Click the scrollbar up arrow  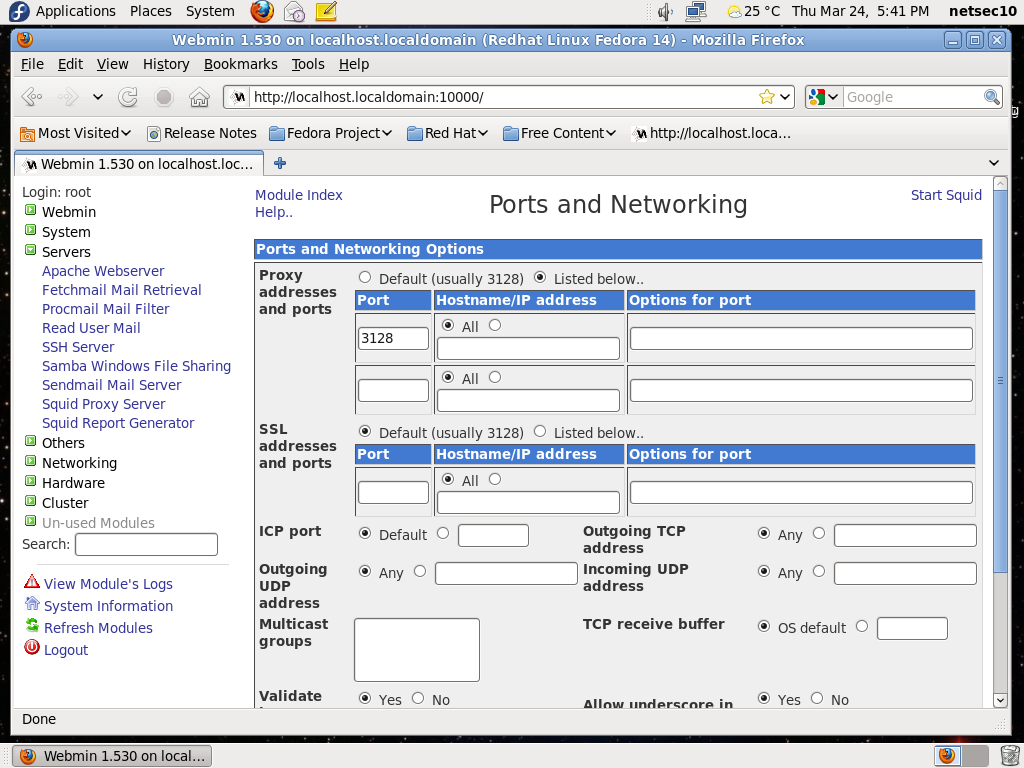click(x=1000, y=184)
